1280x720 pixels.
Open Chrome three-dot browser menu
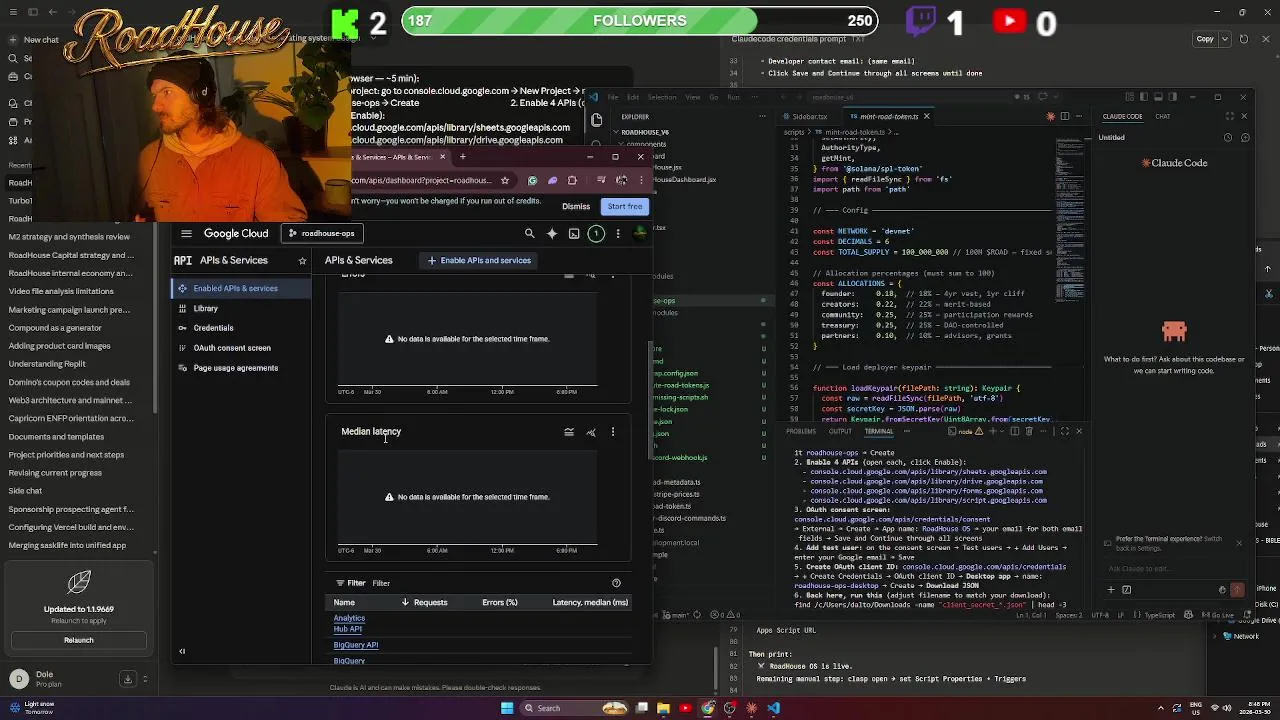(642, 181)
